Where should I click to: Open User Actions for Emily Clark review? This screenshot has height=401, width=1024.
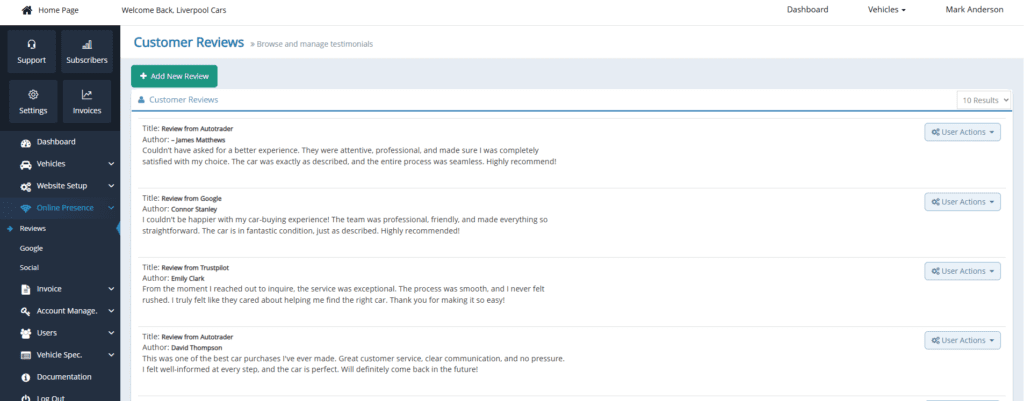pyautogui.click(x=962, y=271)
